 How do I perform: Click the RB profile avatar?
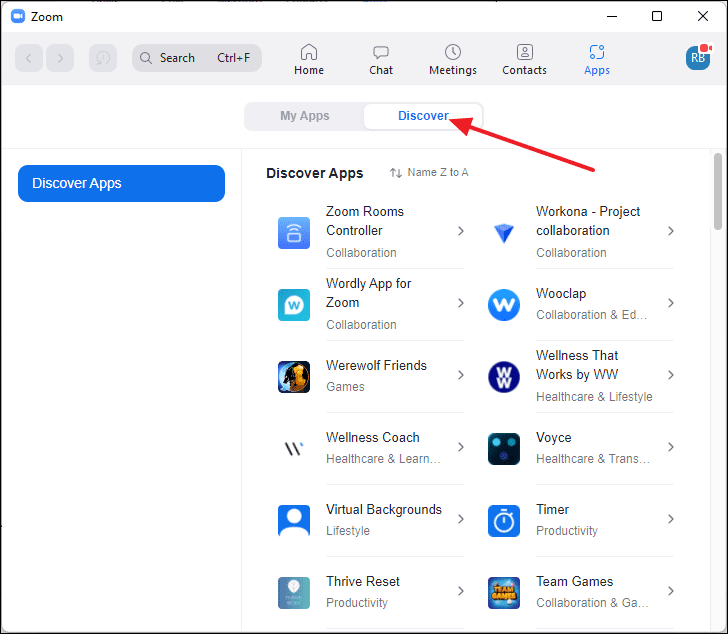tap(698, 58)
